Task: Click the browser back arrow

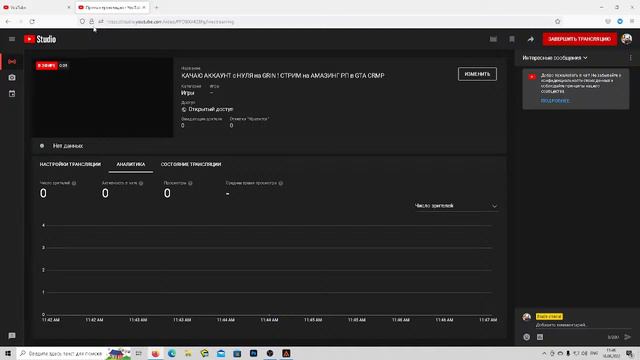Action: 8,21
